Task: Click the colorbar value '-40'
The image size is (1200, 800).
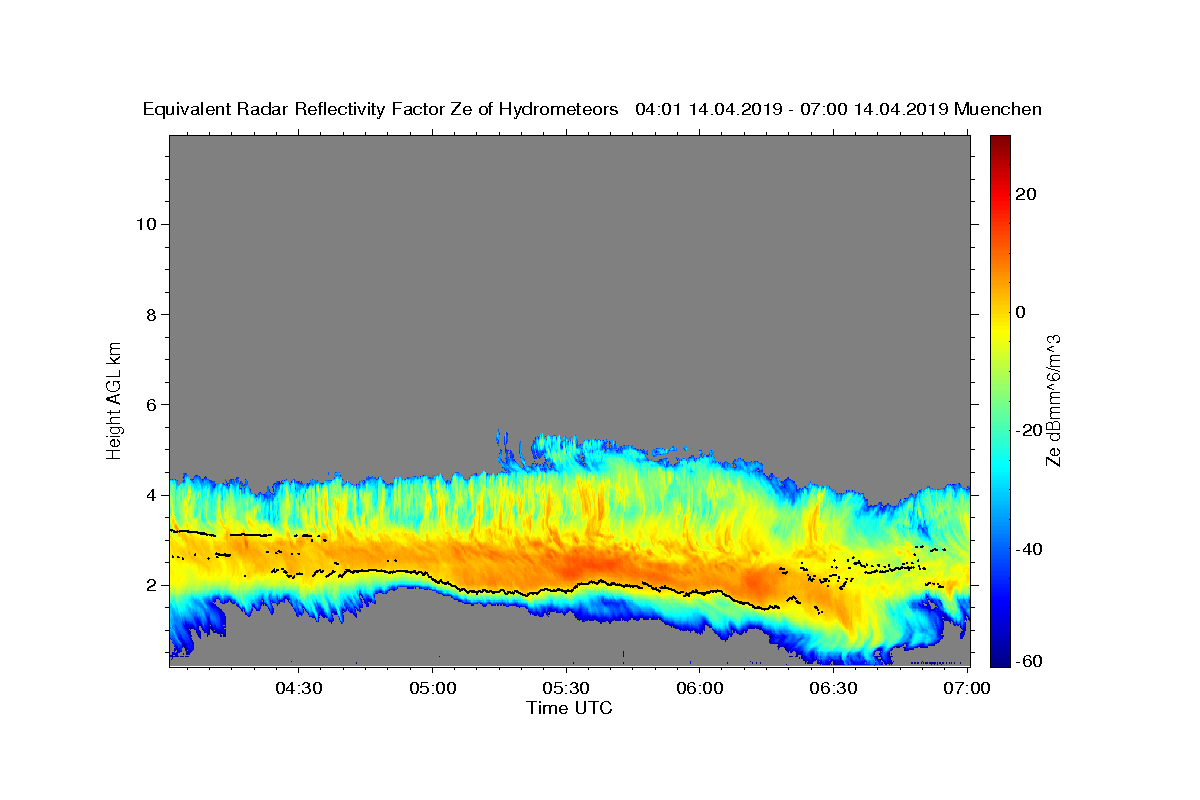Action: [1030, 549]
